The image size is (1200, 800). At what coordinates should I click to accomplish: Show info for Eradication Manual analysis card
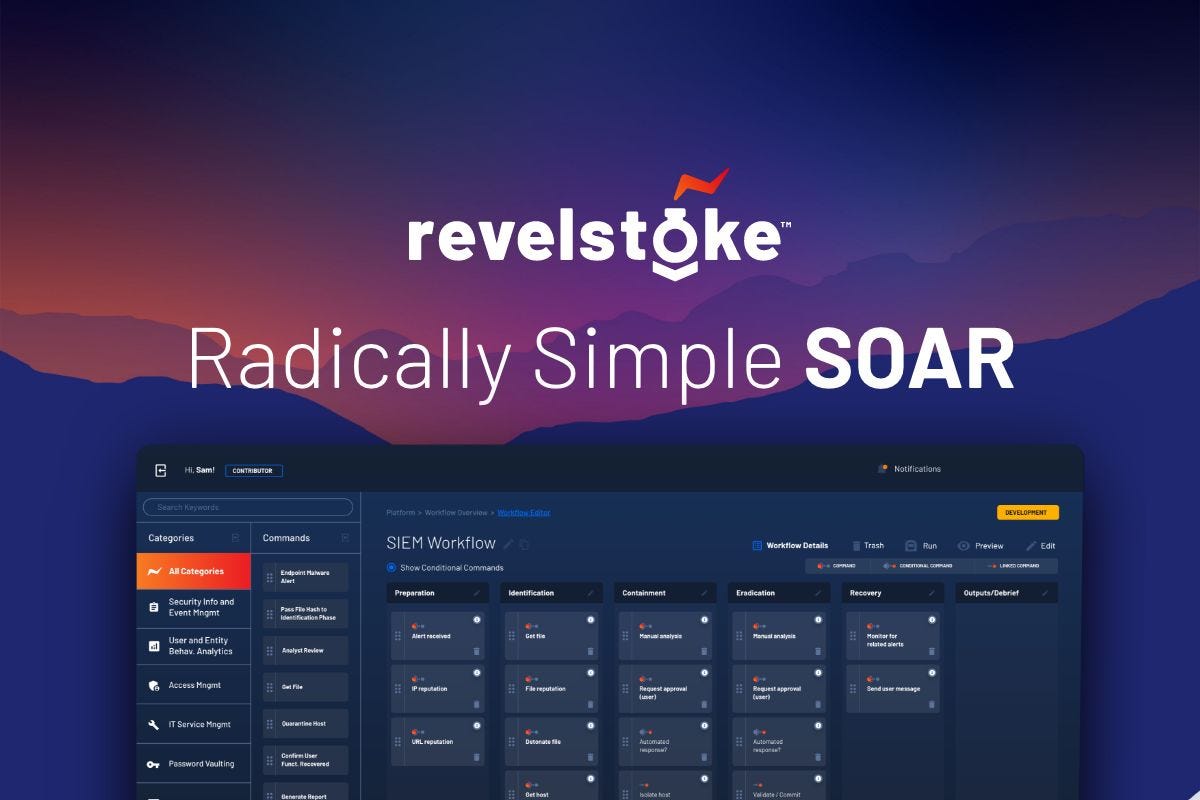(x=818, y=620)
